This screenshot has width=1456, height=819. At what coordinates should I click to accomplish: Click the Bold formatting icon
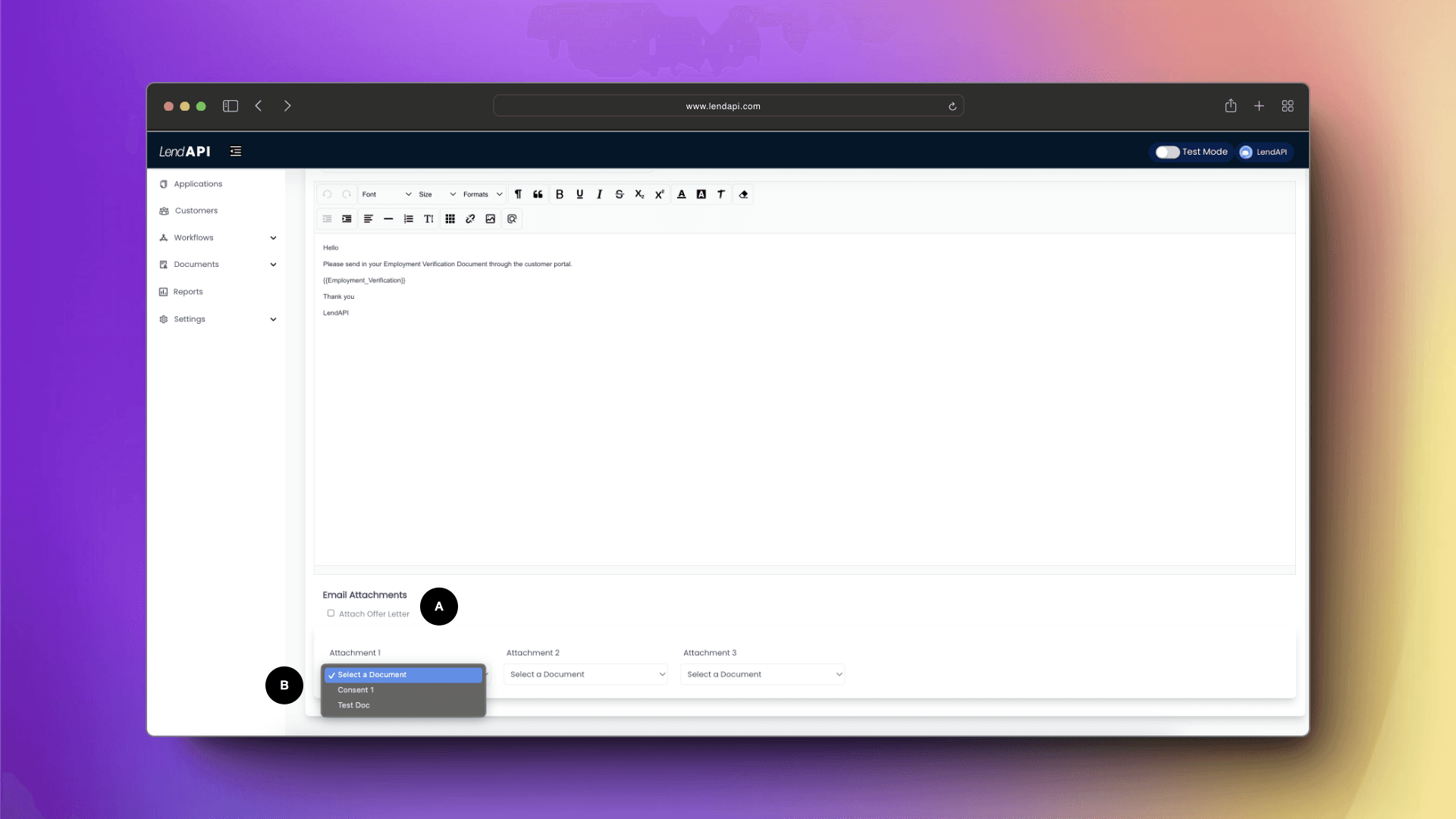tap(559, 193)
